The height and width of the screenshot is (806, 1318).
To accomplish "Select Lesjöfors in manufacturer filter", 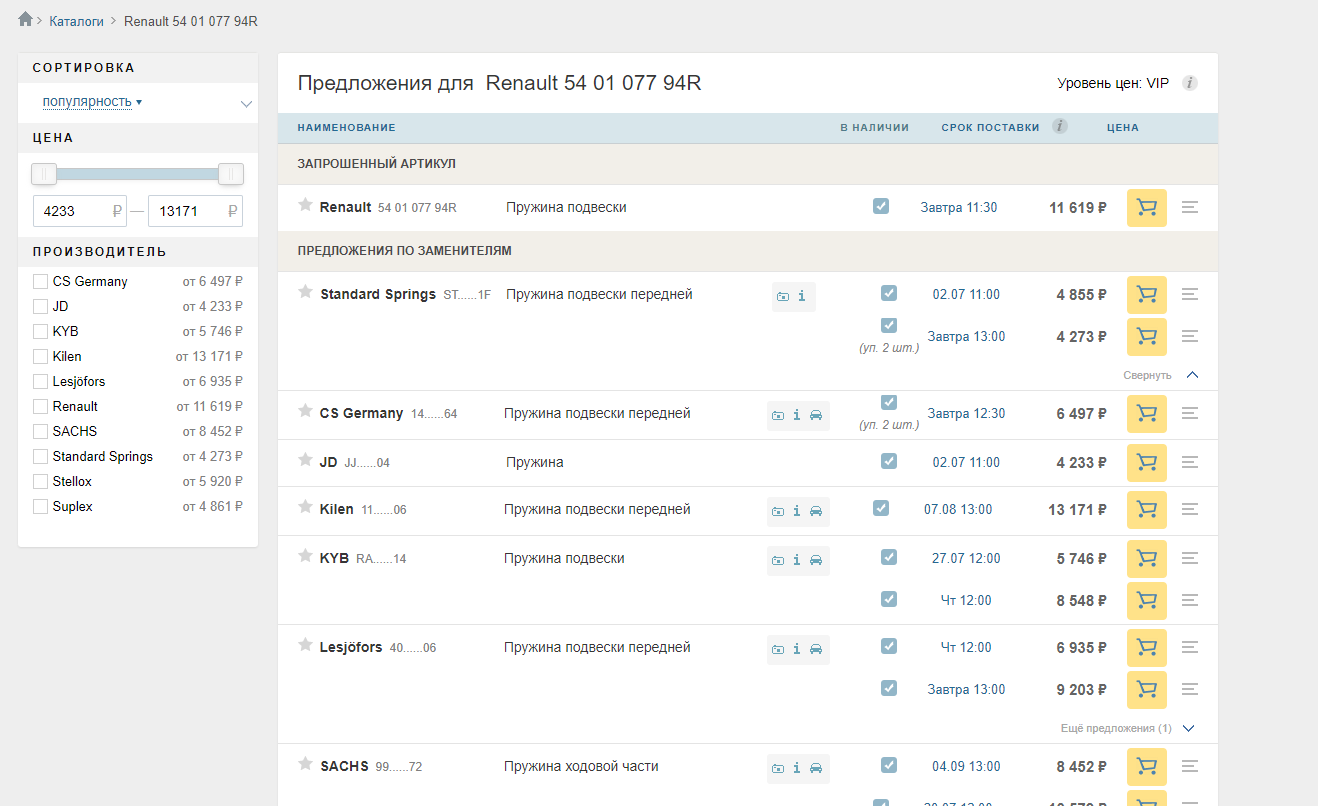I will [x=40, y=381].
